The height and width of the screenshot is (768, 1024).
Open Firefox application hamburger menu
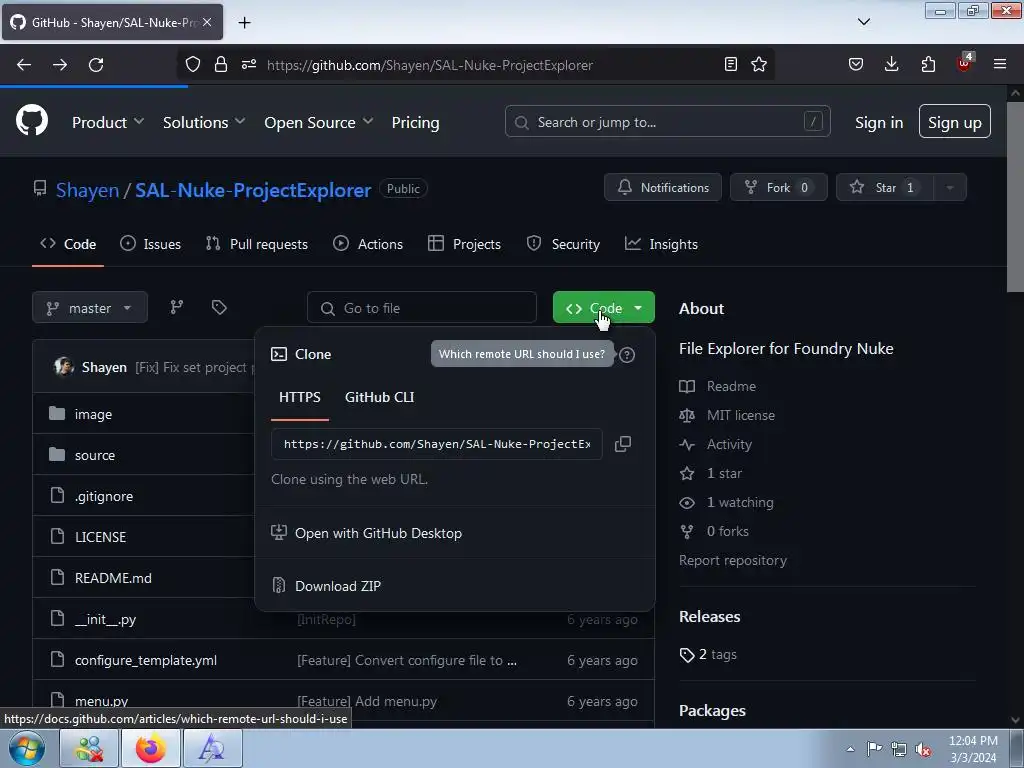click(1000, 65)
